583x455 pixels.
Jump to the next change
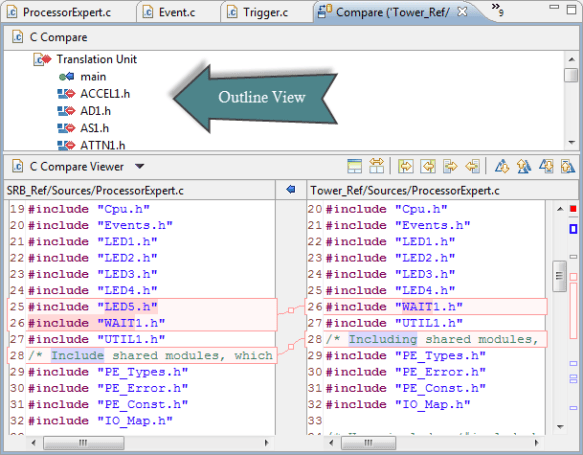[x=546, y=166]
